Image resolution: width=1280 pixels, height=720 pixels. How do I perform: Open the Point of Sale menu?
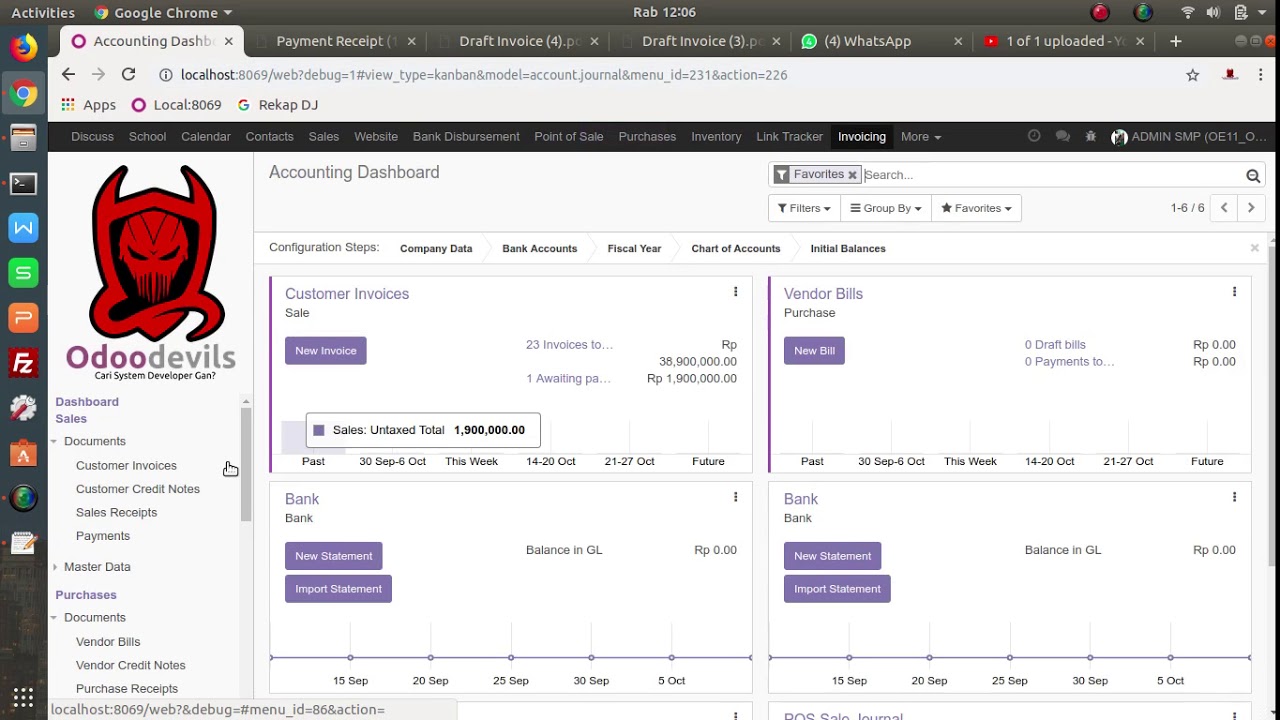pyautogui.click(x=569, y=136)
